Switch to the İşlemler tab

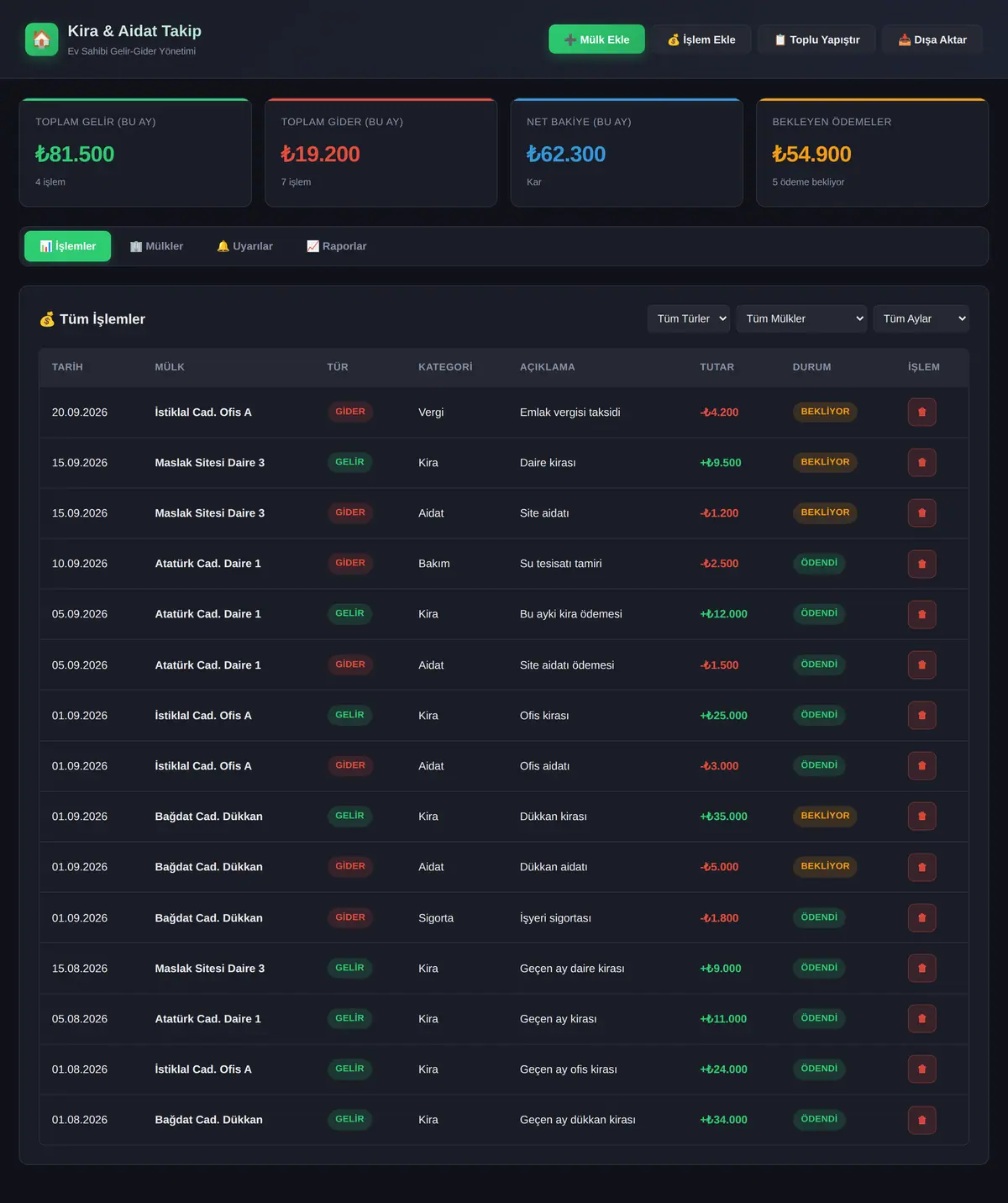point(67,246)
